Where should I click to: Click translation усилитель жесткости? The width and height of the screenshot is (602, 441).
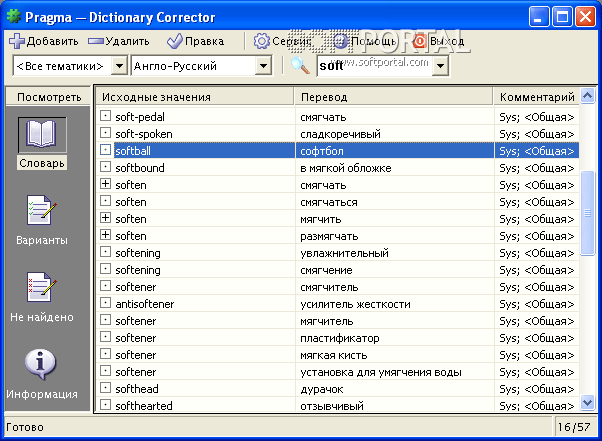tap(355, 304)
